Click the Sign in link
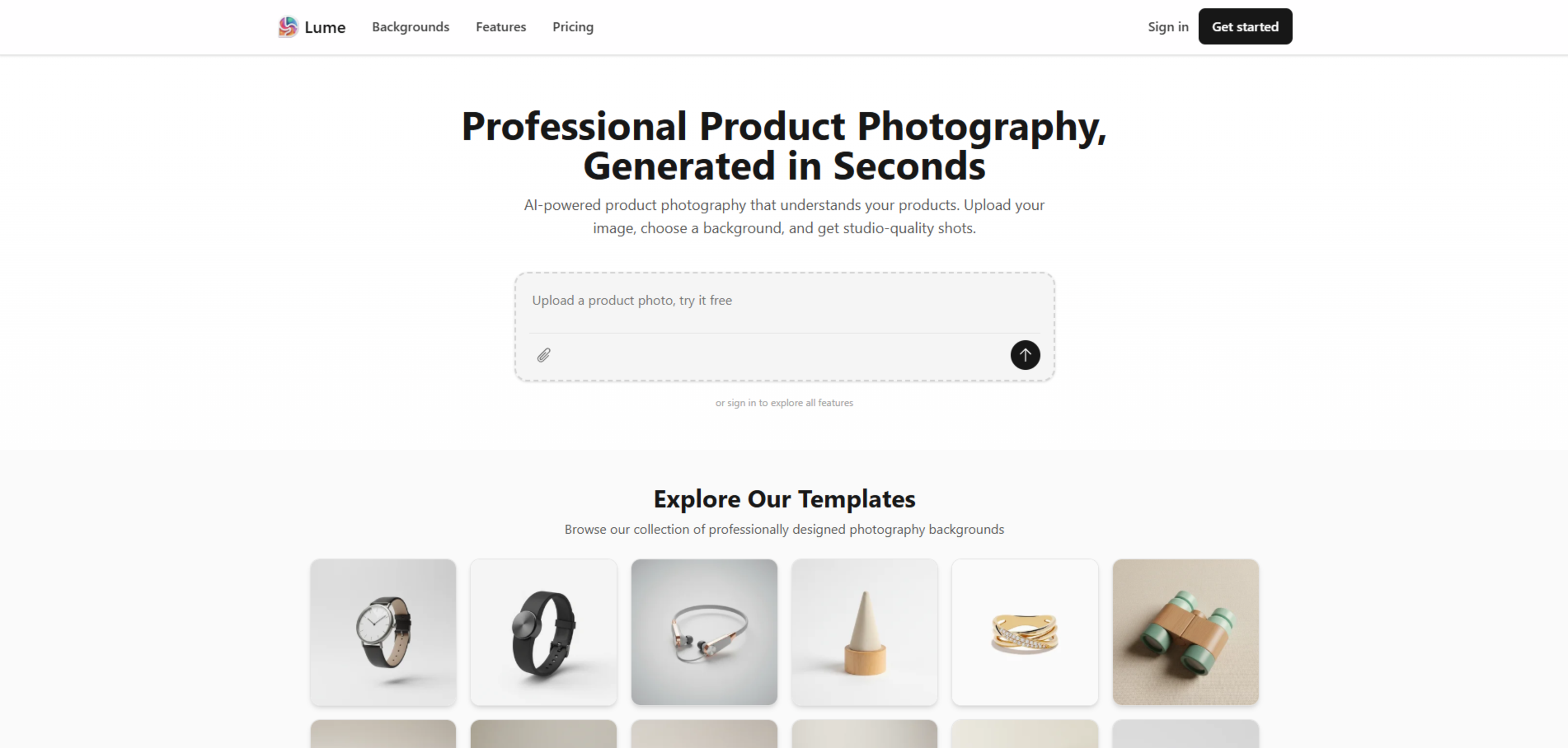1568x748 pixels. click(1168, 27)
